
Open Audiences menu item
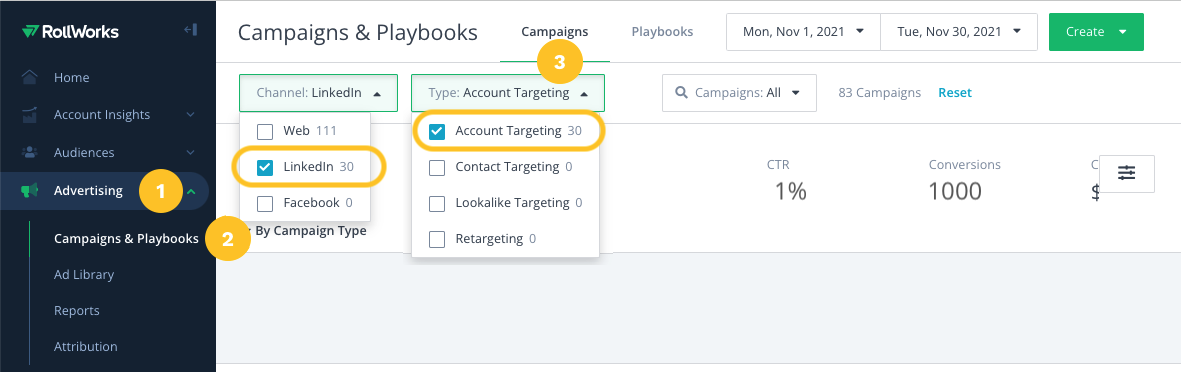[x=84, y=152]
